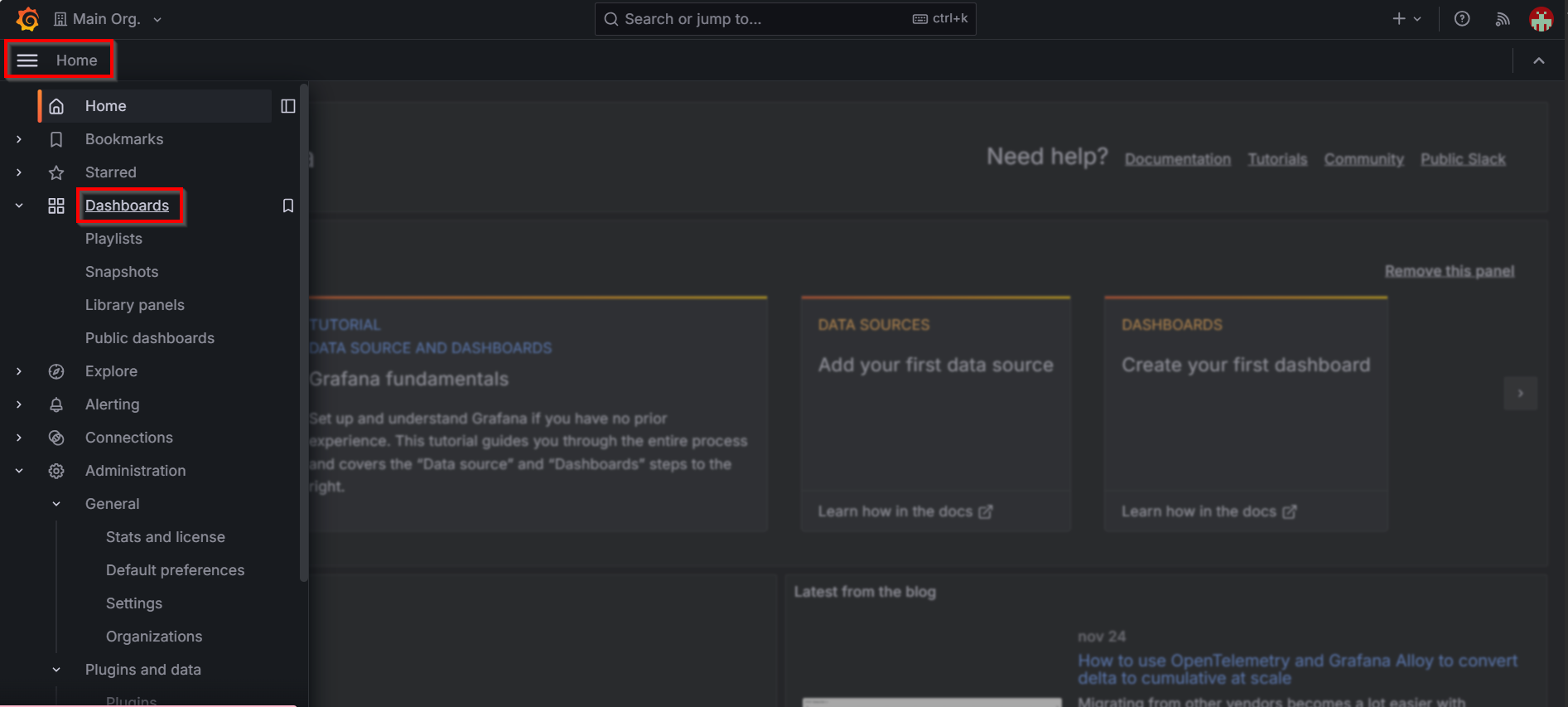The height and width of the screenshot is (707, 1568).
Task: Open Playlists
Action: (x=113, y=239)
